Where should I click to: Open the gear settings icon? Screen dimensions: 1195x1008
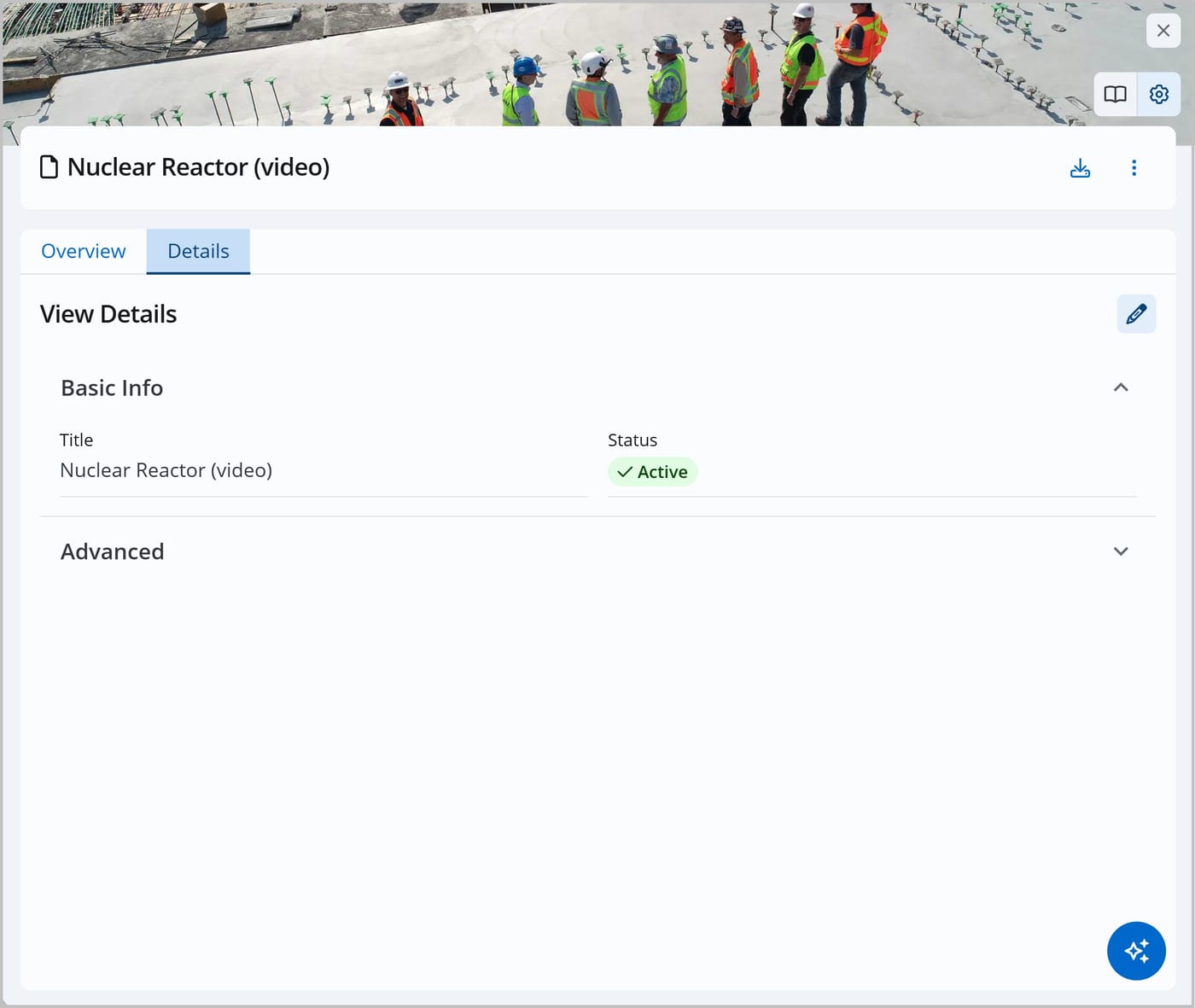[x=1158, y=94]
